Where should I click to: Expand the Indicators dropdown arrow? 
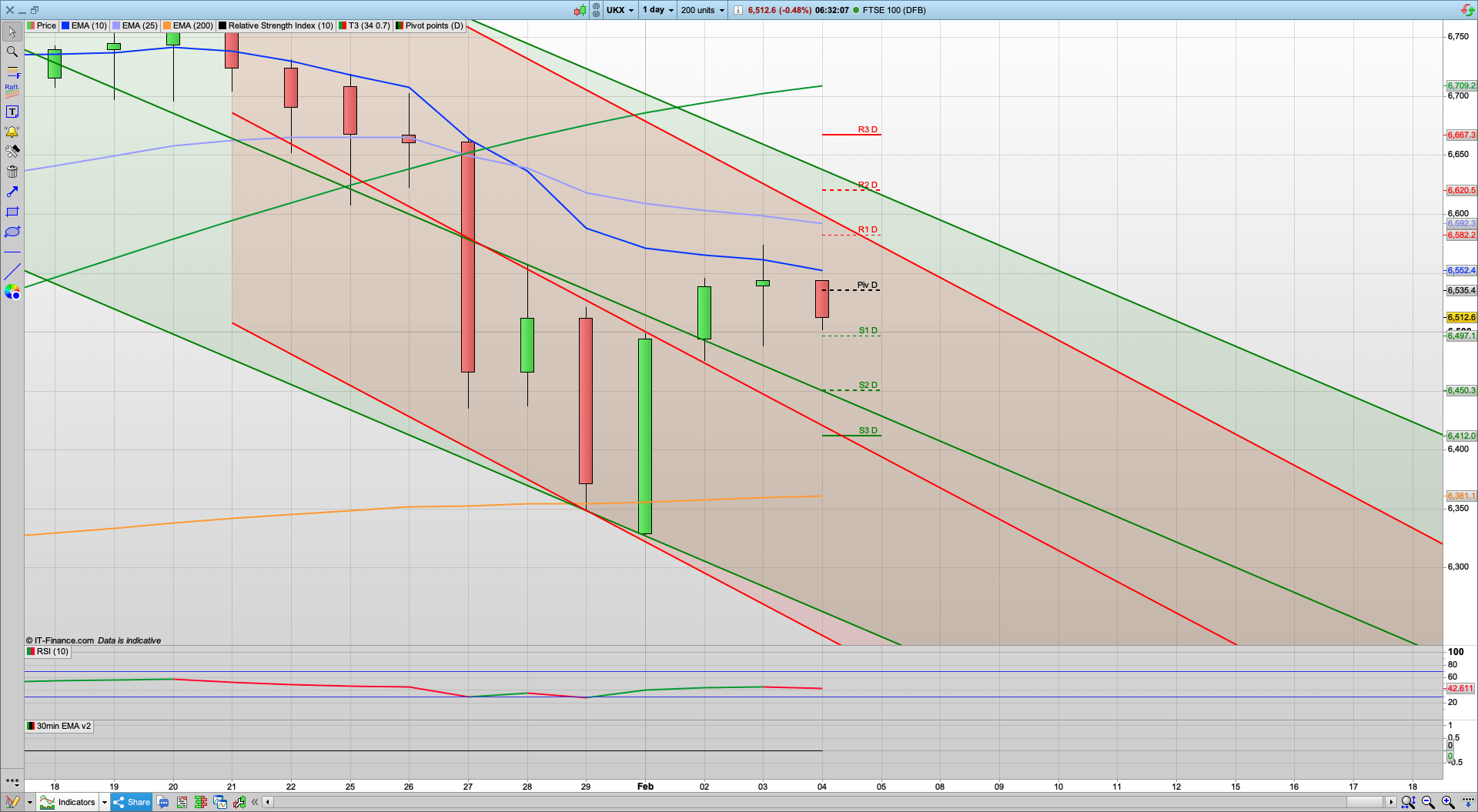105,802
